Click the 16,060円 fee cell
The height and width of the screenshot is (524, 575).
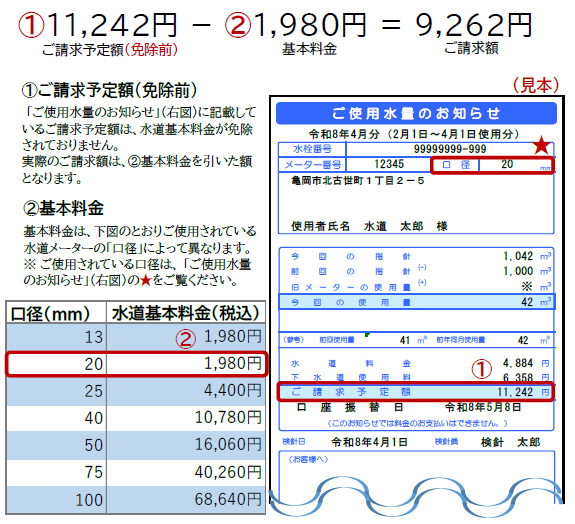(x=186, y=444)
